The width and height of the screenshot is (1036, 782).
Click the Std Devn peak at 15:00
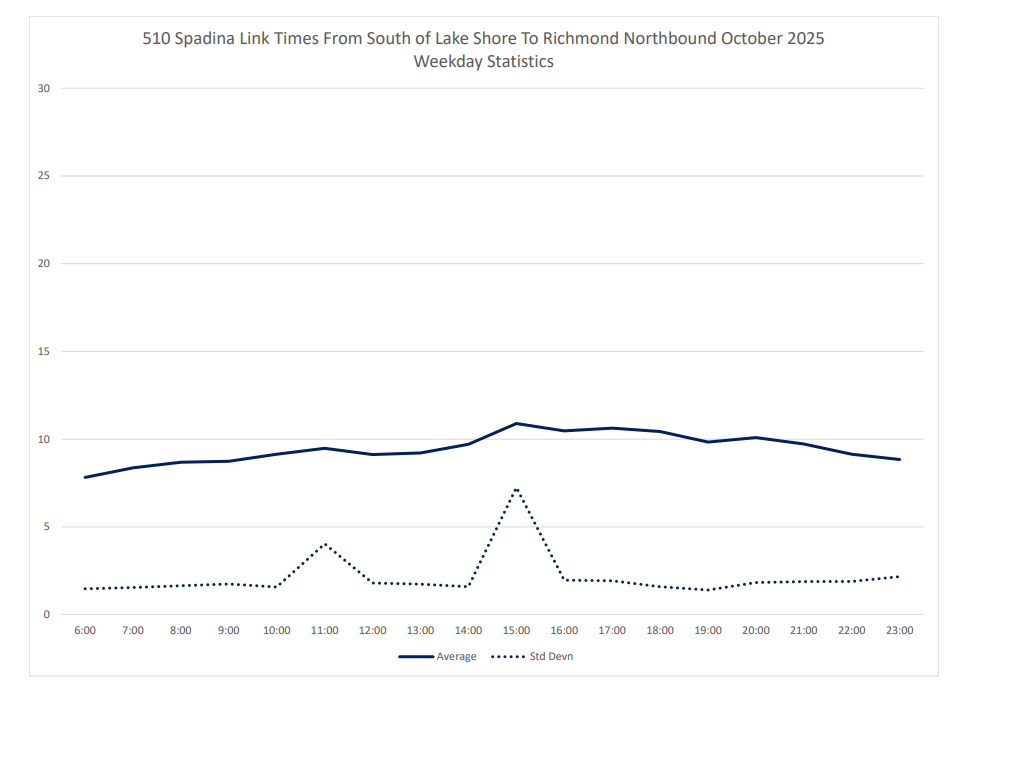click(x=516, y=489)
